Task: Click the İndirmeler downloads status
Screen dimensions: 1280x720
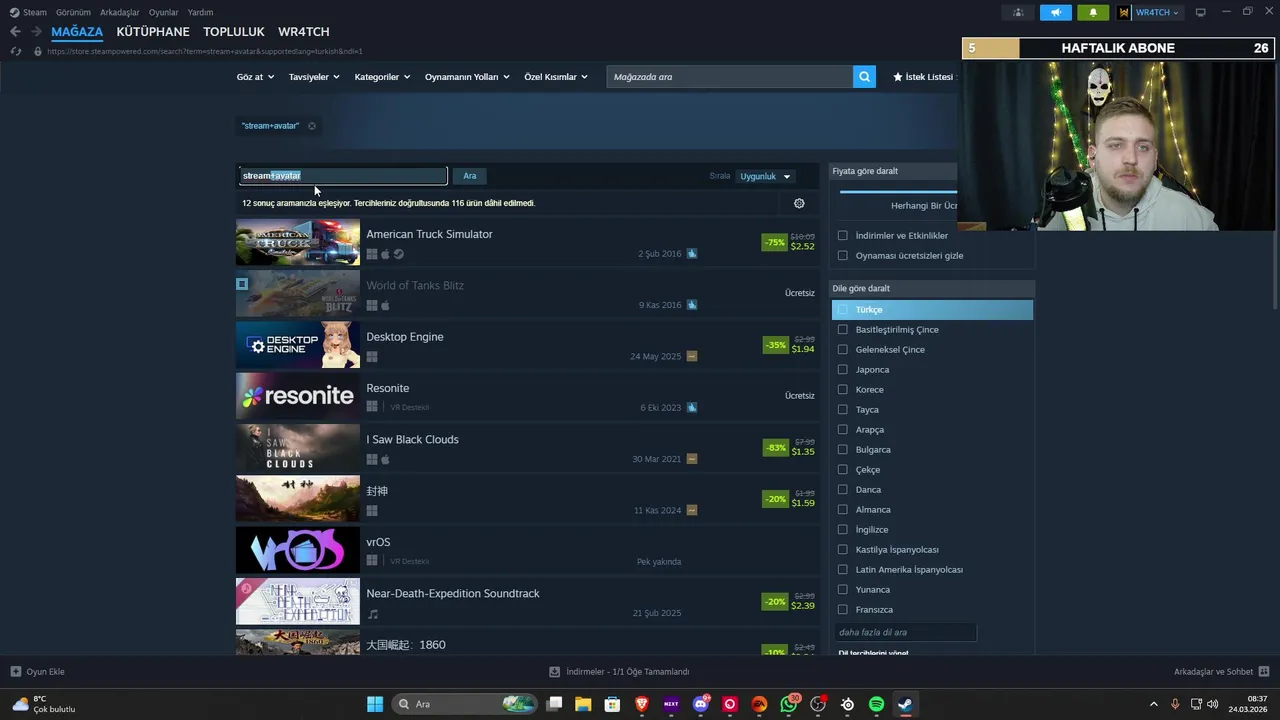Action: pyautogui.click(x=619, y=672)
